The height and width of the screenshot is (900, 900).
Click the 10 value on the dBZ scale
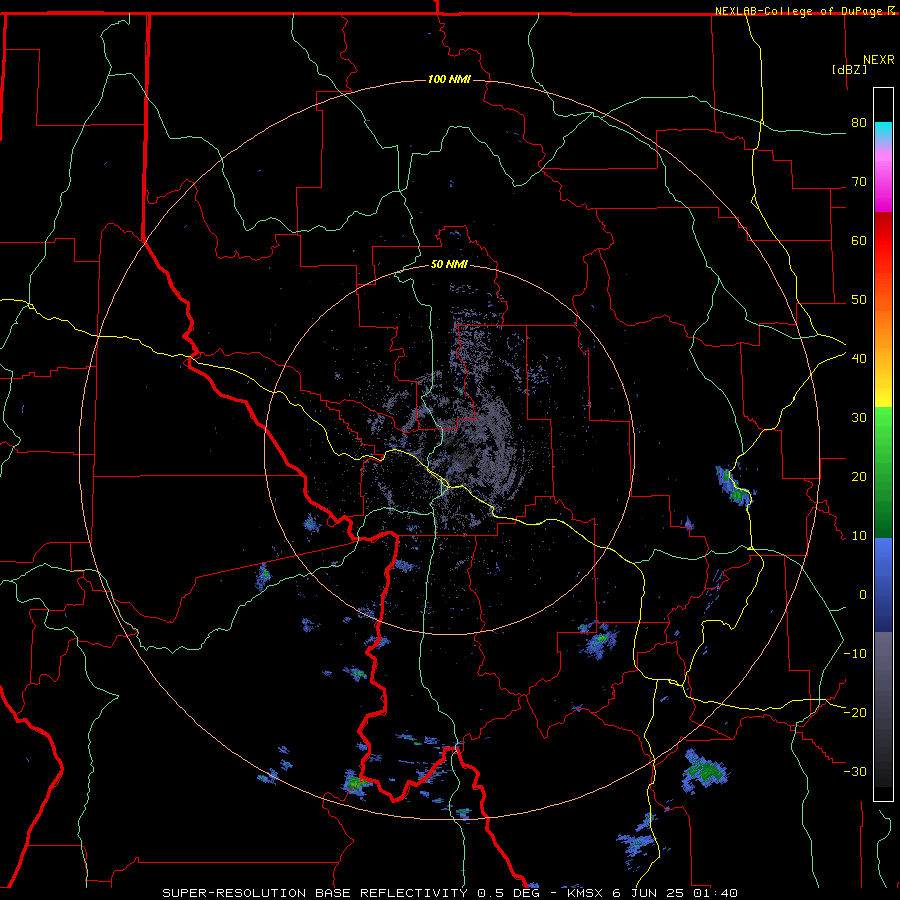pyautogui.click(x=859, y=536)
